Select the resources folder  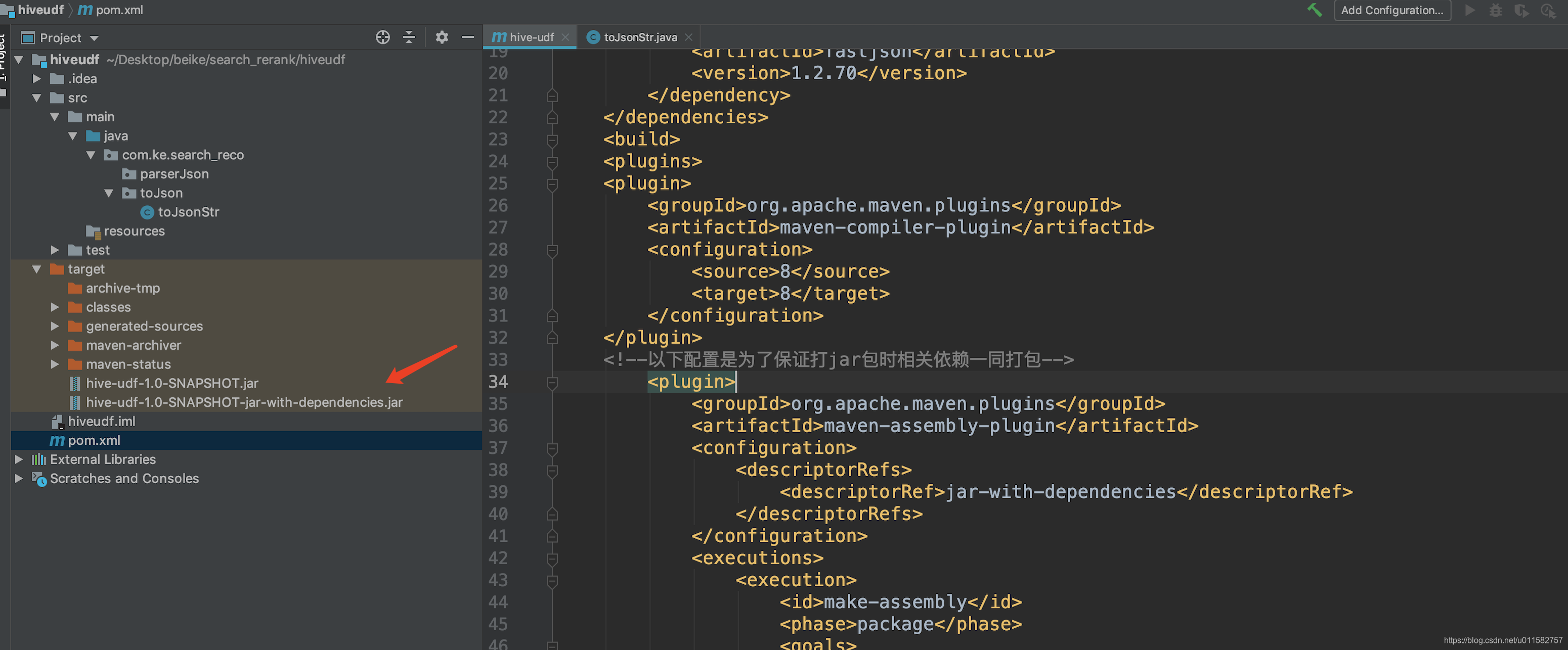134,231
